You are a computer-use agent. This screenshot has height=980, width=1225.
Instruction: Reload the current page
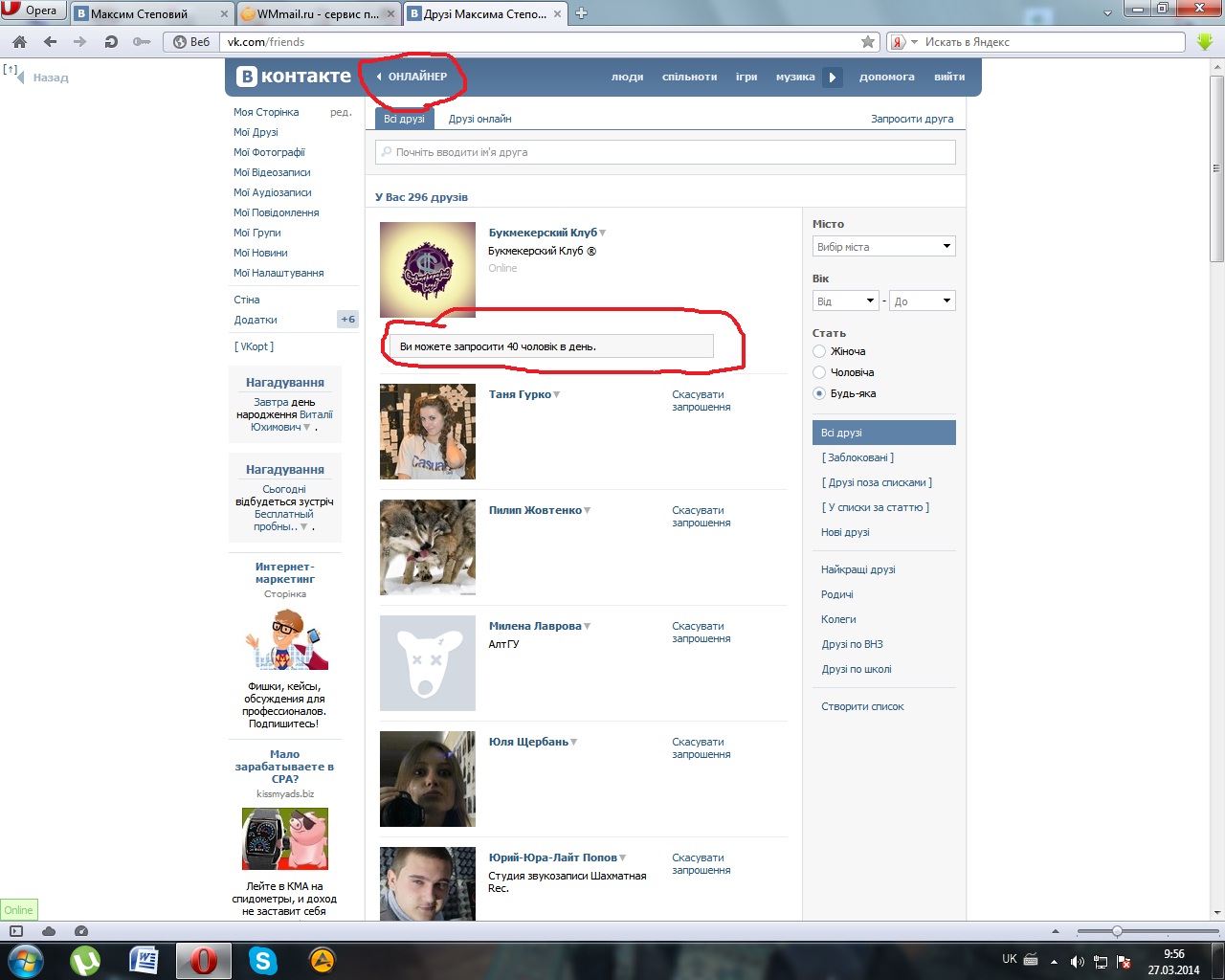pos(111,42)
